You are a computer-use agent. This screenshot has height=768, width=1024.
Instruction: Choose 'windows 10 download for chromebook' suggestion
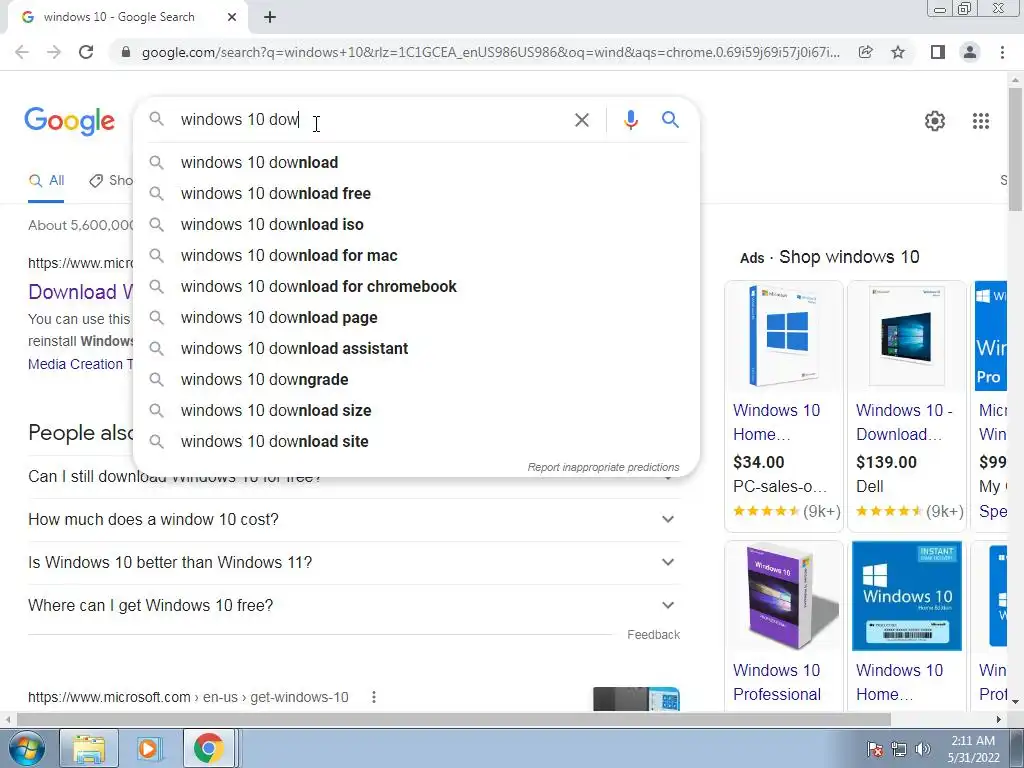click(416, 287)
